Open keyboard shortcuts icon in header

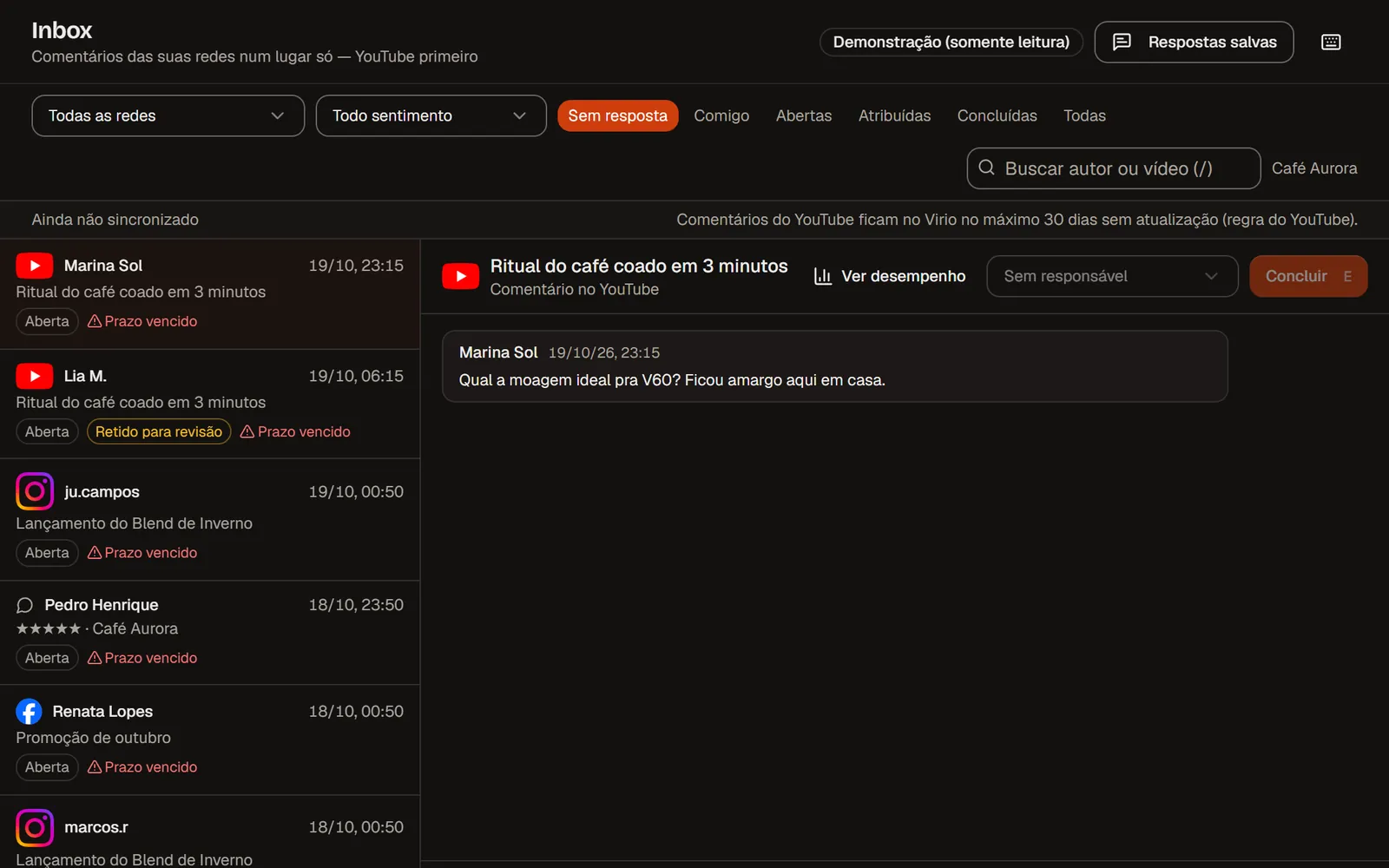1331,42
